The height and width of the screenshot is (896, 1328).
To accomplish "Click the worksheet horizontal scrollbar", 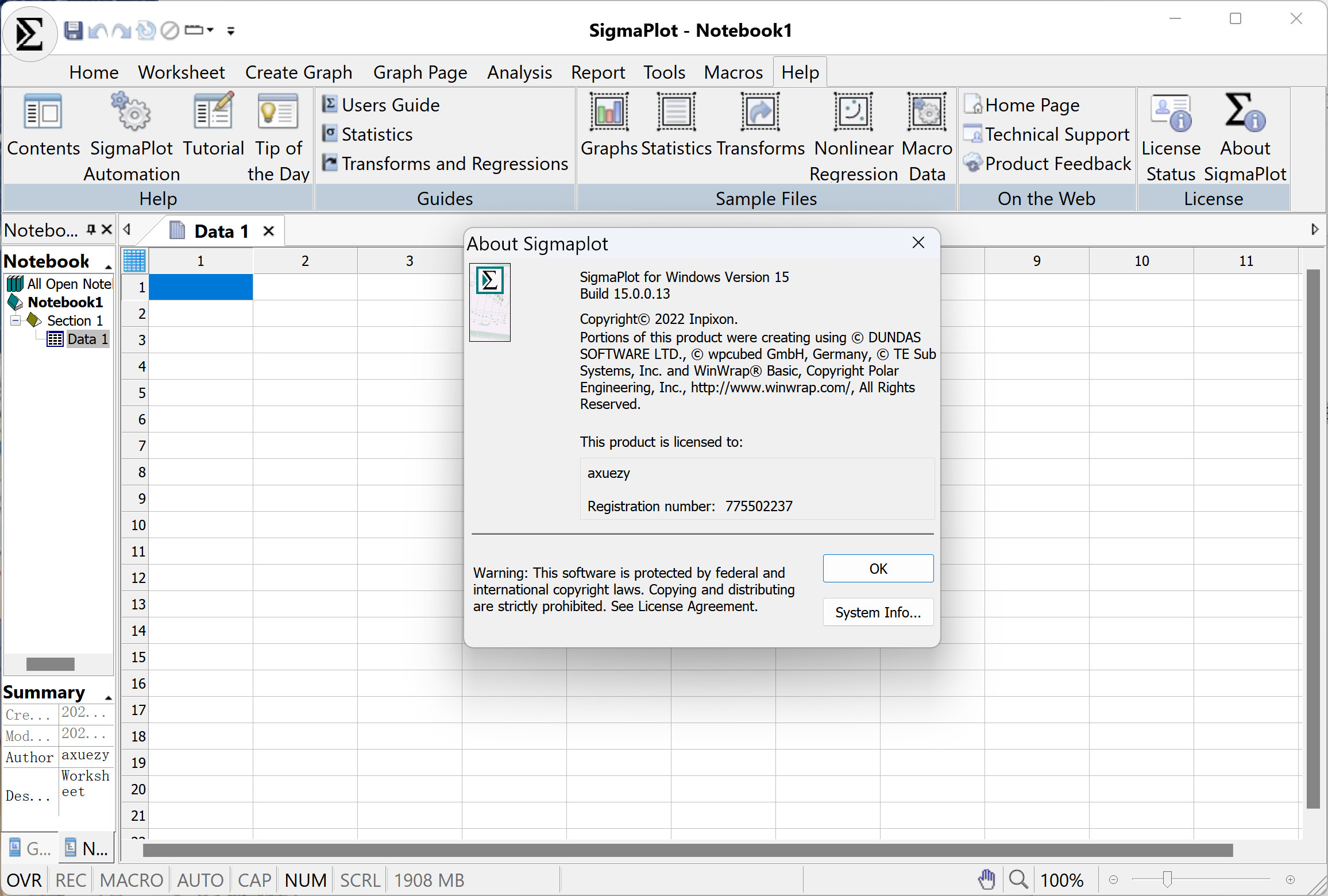I will (x=688, y=850).
